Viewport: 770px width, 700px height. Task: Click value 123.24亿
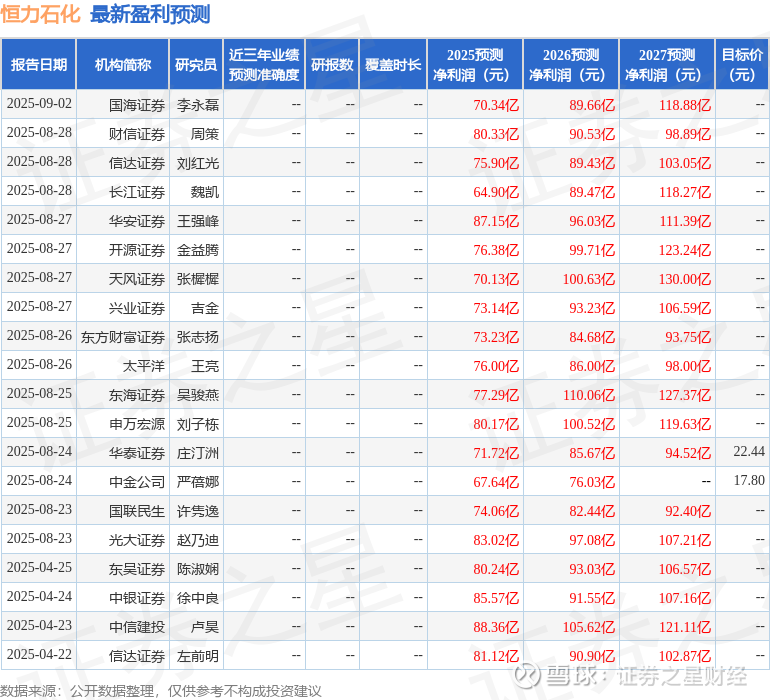point(685,250)
